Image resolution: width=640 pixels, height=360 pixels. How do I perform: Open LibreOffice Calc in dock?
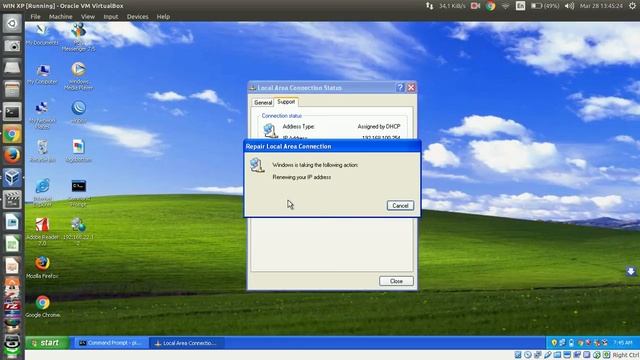click(x=12, y=244)
